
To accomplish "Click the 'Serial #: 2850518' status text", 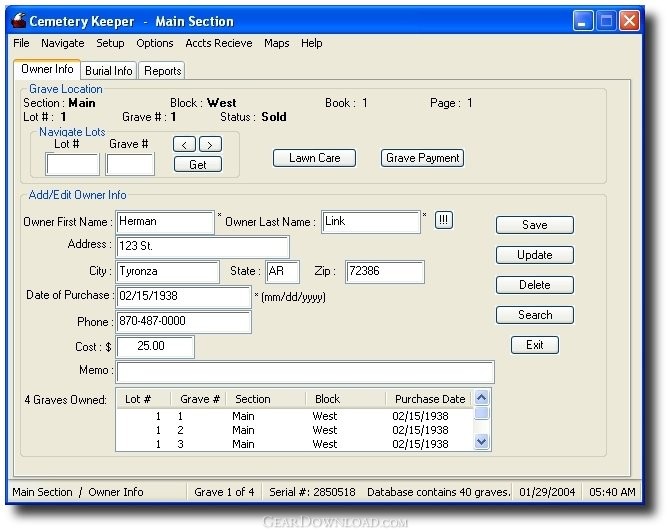I will [312, 492].
